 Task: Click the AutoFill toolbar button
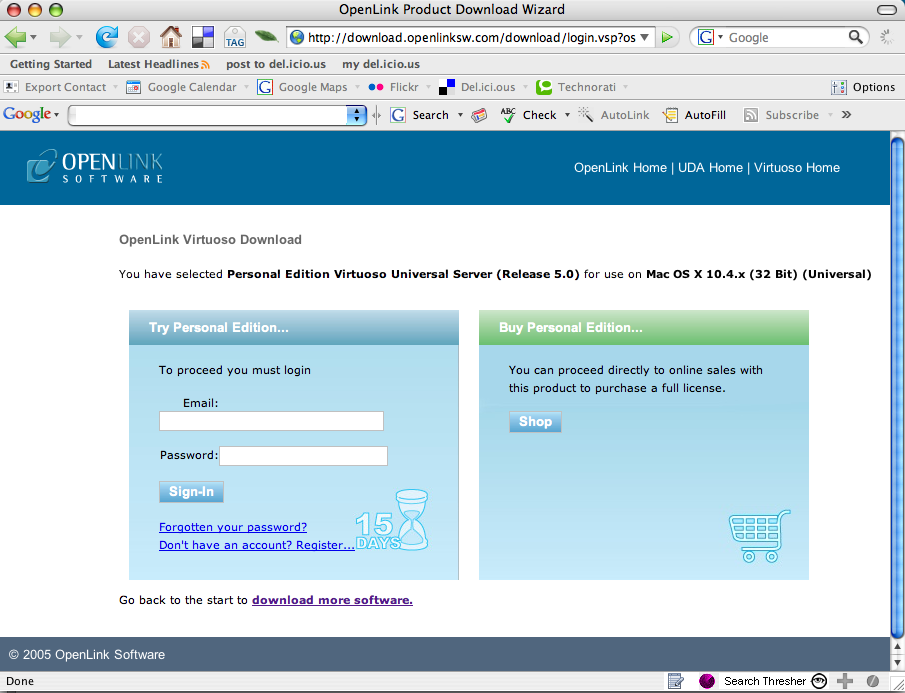[694, 115]
